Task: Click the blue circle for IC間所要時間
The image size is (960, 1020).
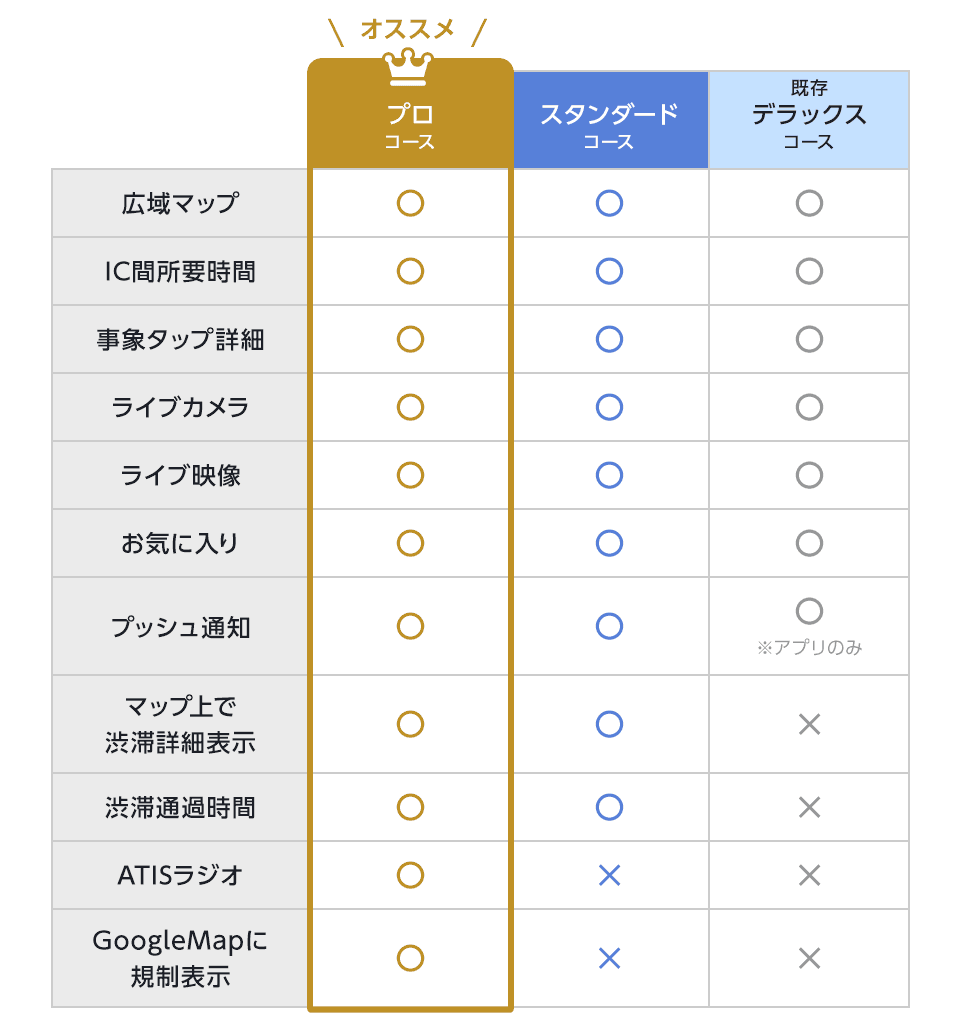Action: (609, 271)
